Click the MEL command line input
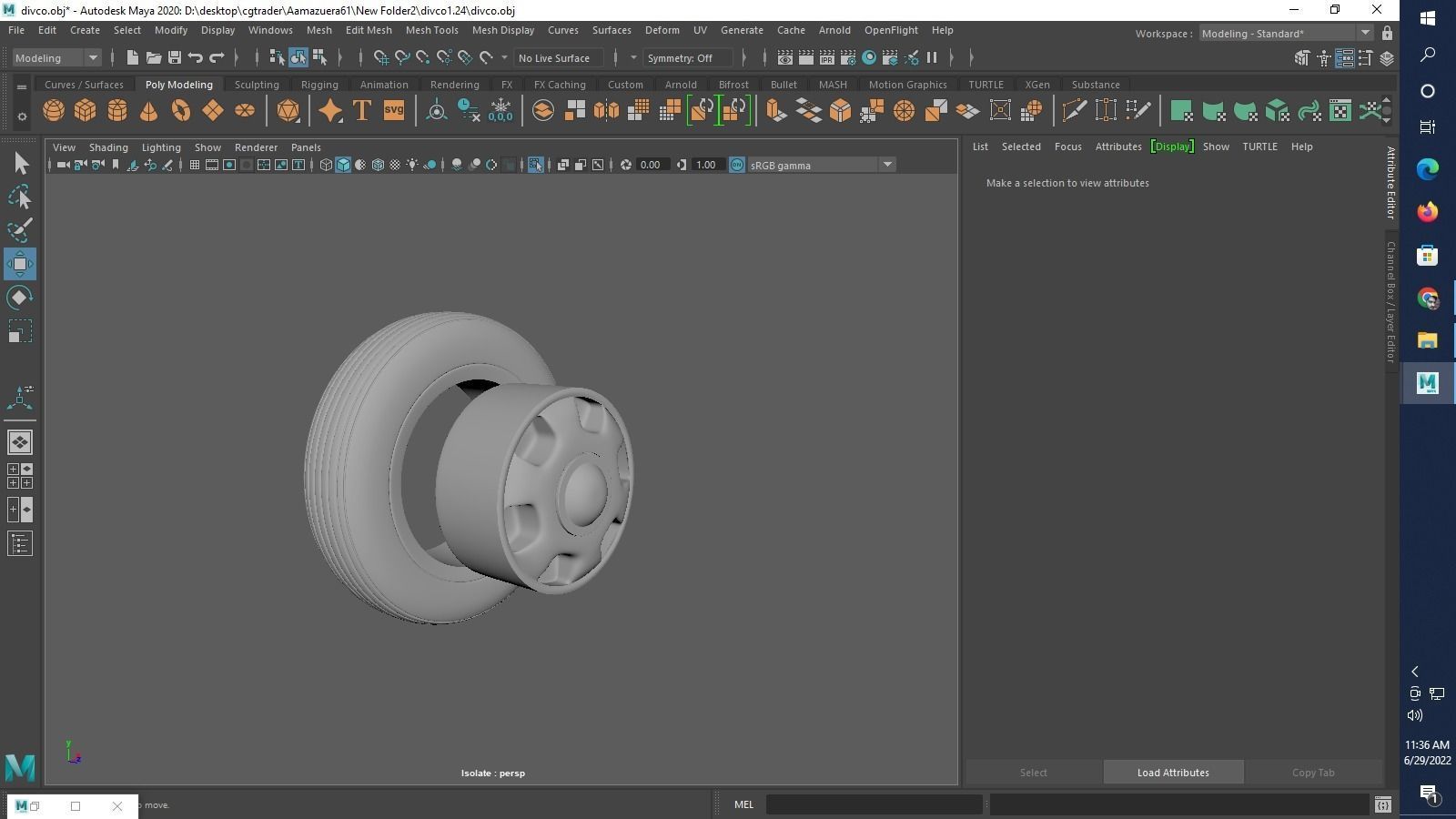 (875, 804)
